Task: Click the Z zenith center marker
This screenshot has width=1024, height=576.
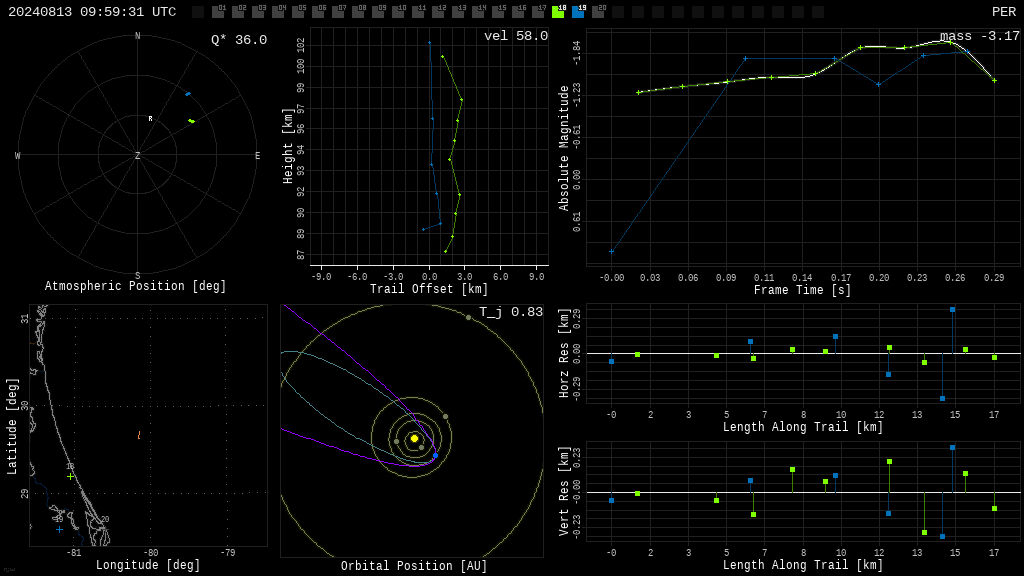Action: coord(137,155)
